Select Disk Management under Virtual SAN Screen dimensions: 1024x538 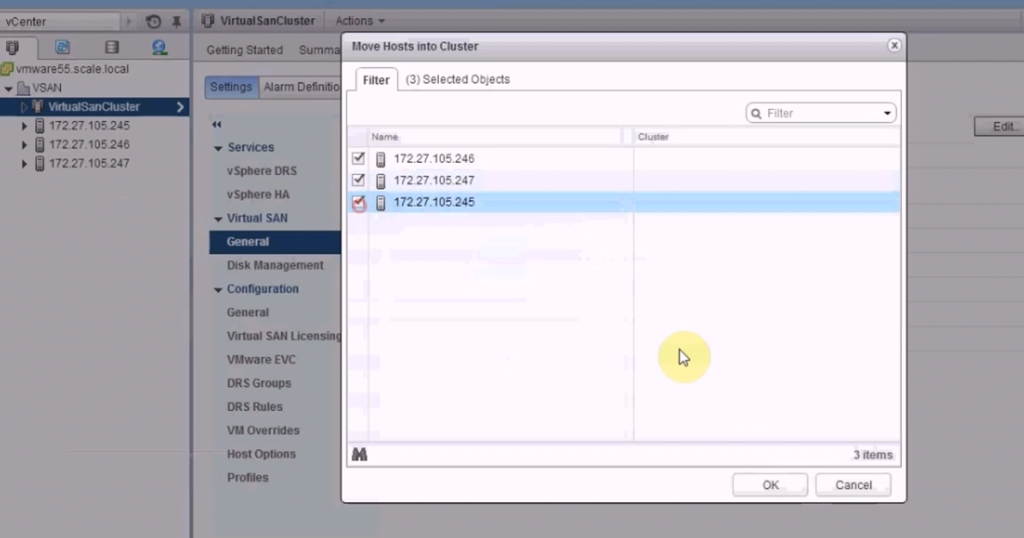275,265
